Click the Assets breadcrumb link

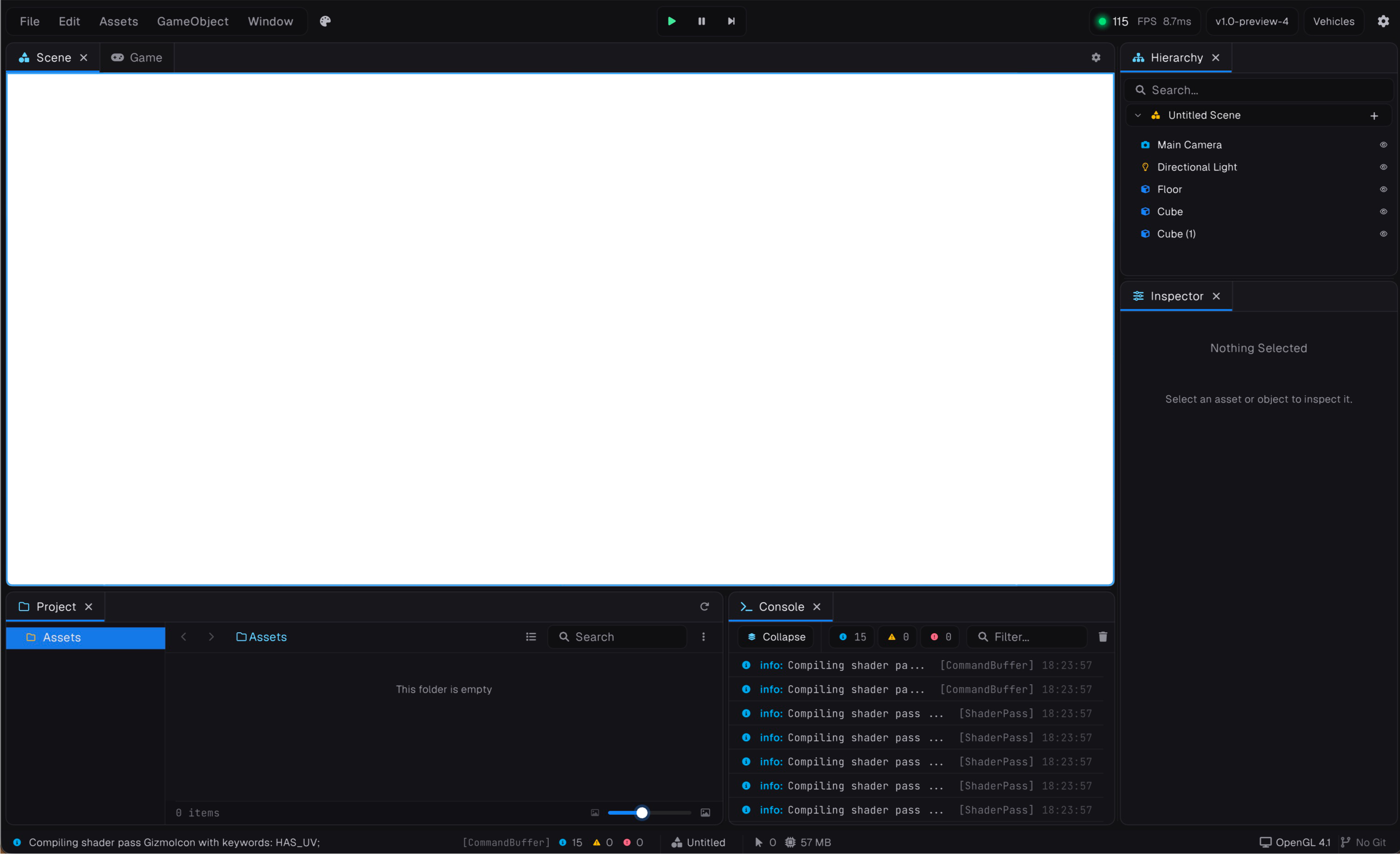pos(261,637)
